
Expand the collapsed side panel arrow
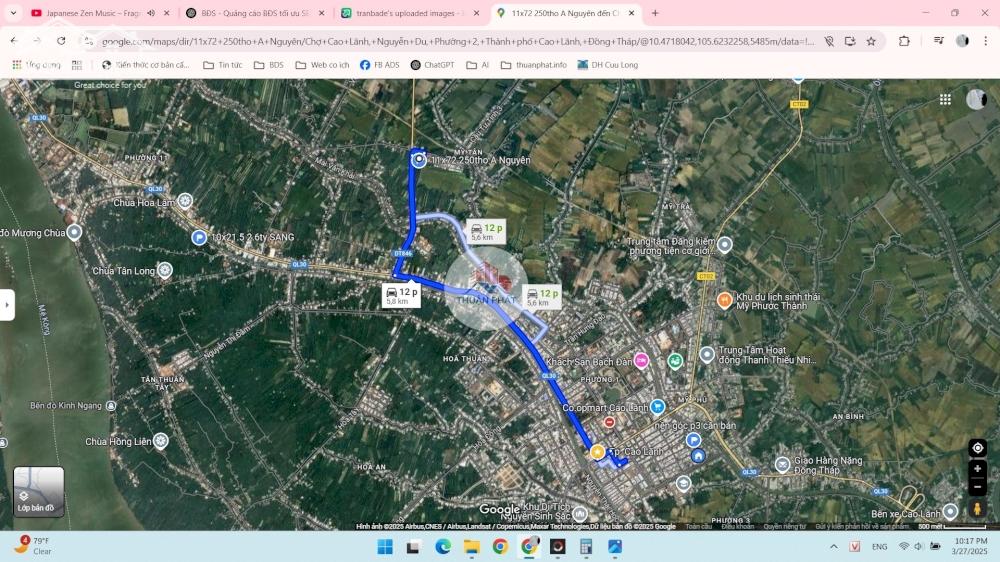[x=7, y=305]
